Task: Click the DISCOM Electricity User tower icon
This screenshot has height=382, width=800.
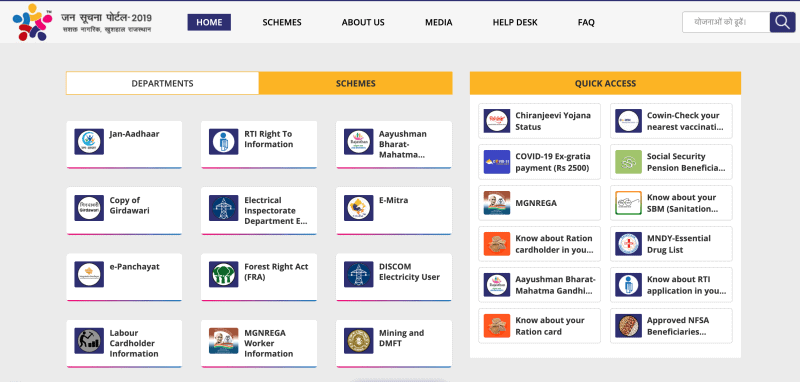Action: click(x=359, y=274)
